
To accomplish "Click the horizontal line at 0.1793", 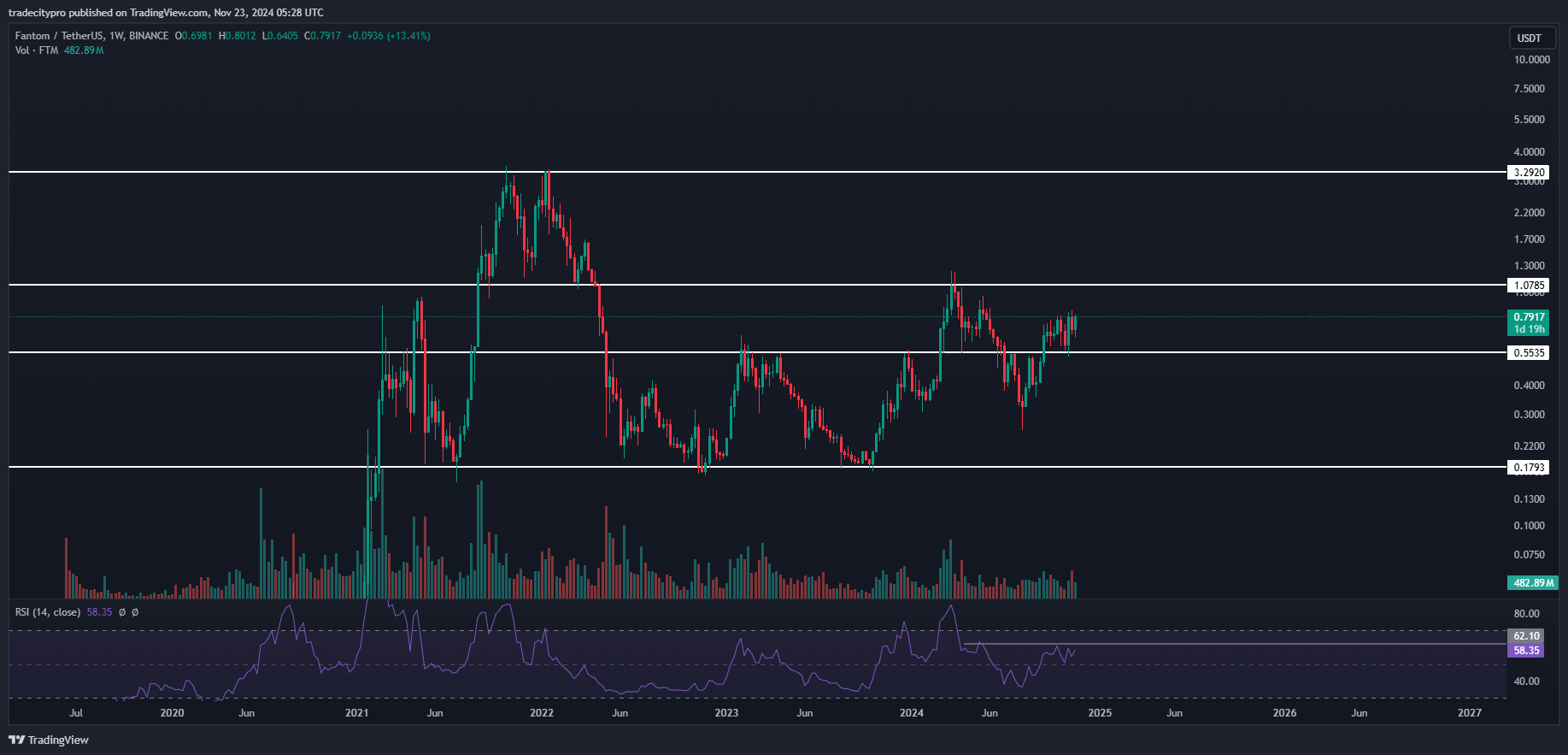I will pyautogui.click(x=756, y=467).
